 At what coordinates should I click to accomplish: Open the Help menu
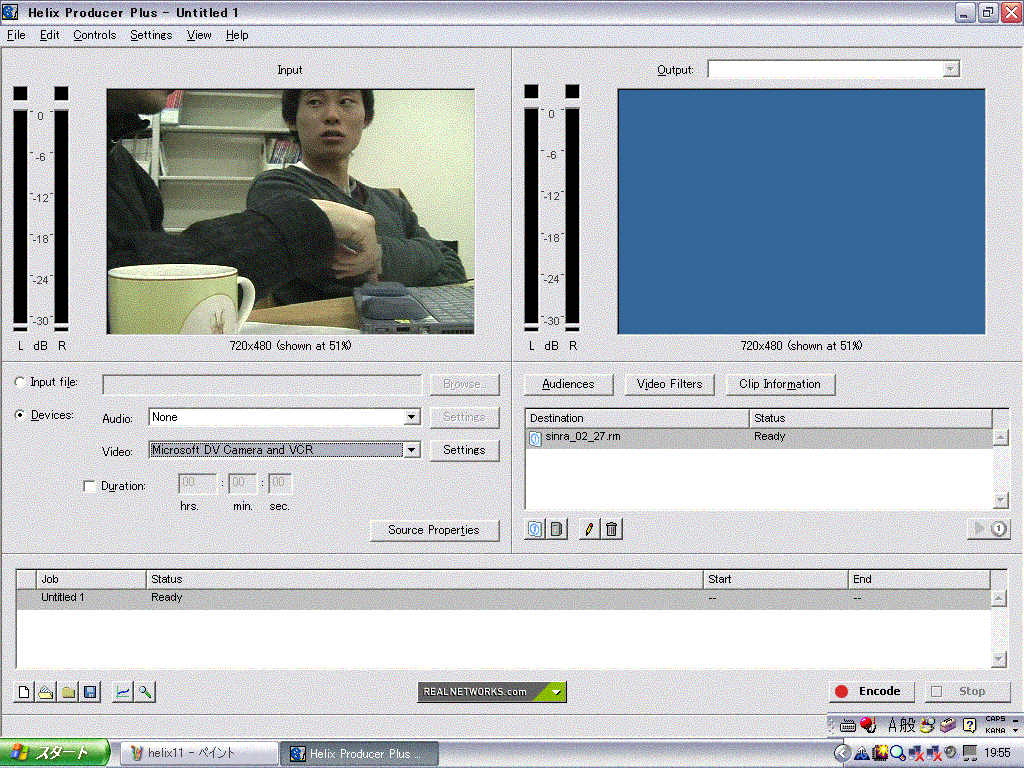[x=237, y=35]
